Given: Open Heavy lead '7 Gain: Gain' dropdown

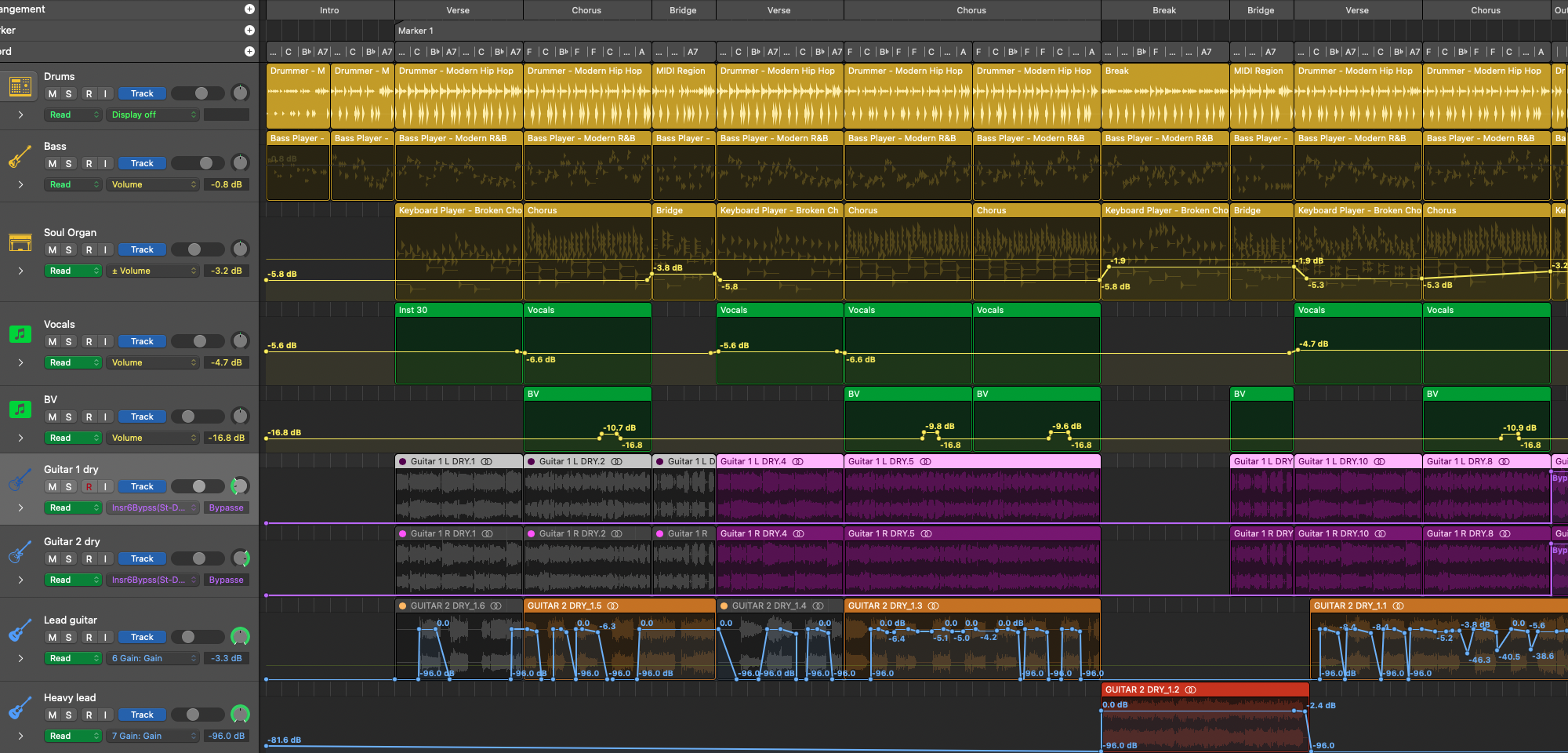Looking at the screenshot, I should [153, 736].
